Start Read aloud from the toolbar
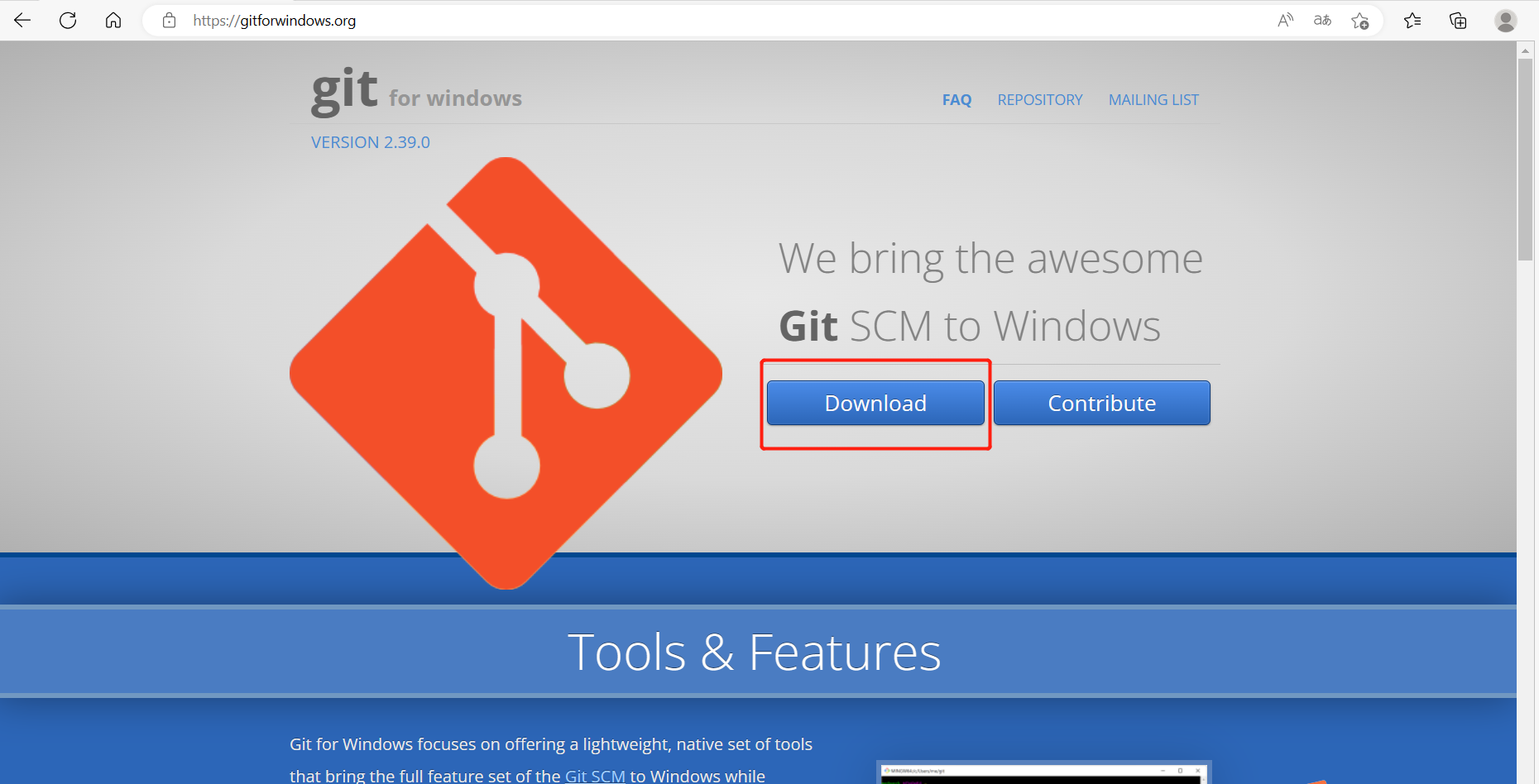The height and width of the screenshot is (784, 1539). click(x=1285, y=20)
